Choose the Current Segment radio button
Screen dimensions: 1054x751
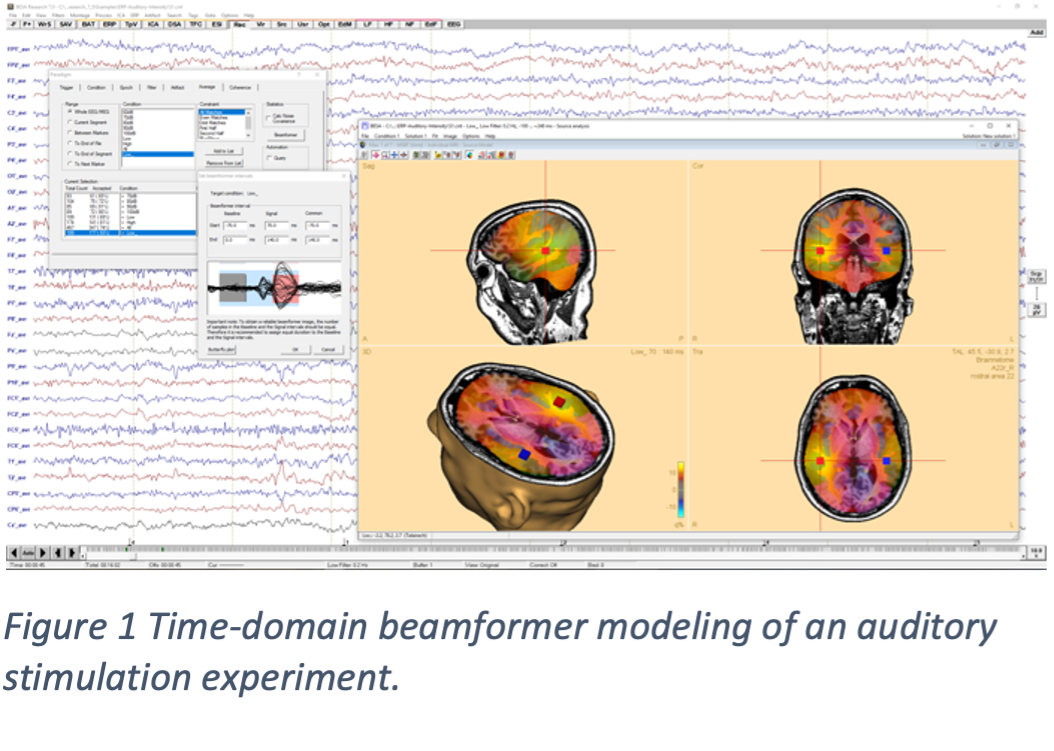tap(68, 124)
